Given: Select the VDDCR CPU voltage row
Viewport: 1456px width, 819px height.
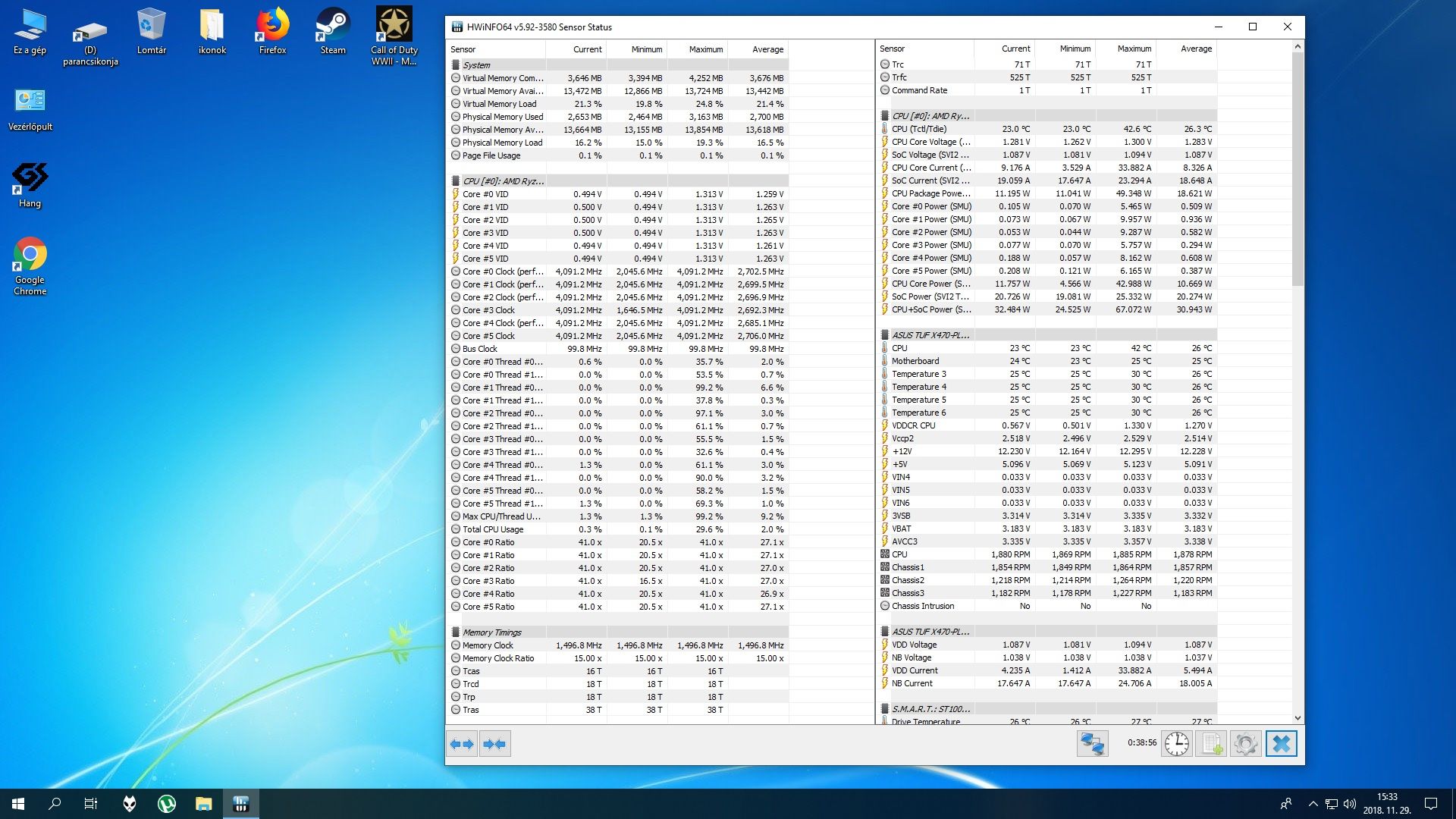Looking at the screenshot, I should (x=1048, y=425).
